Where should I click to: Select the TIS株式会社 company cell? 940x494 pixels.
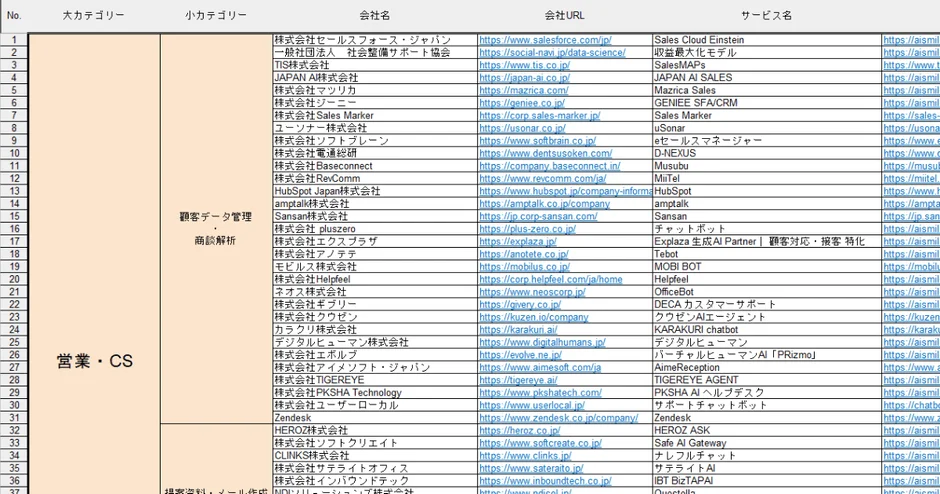(375, 65)
